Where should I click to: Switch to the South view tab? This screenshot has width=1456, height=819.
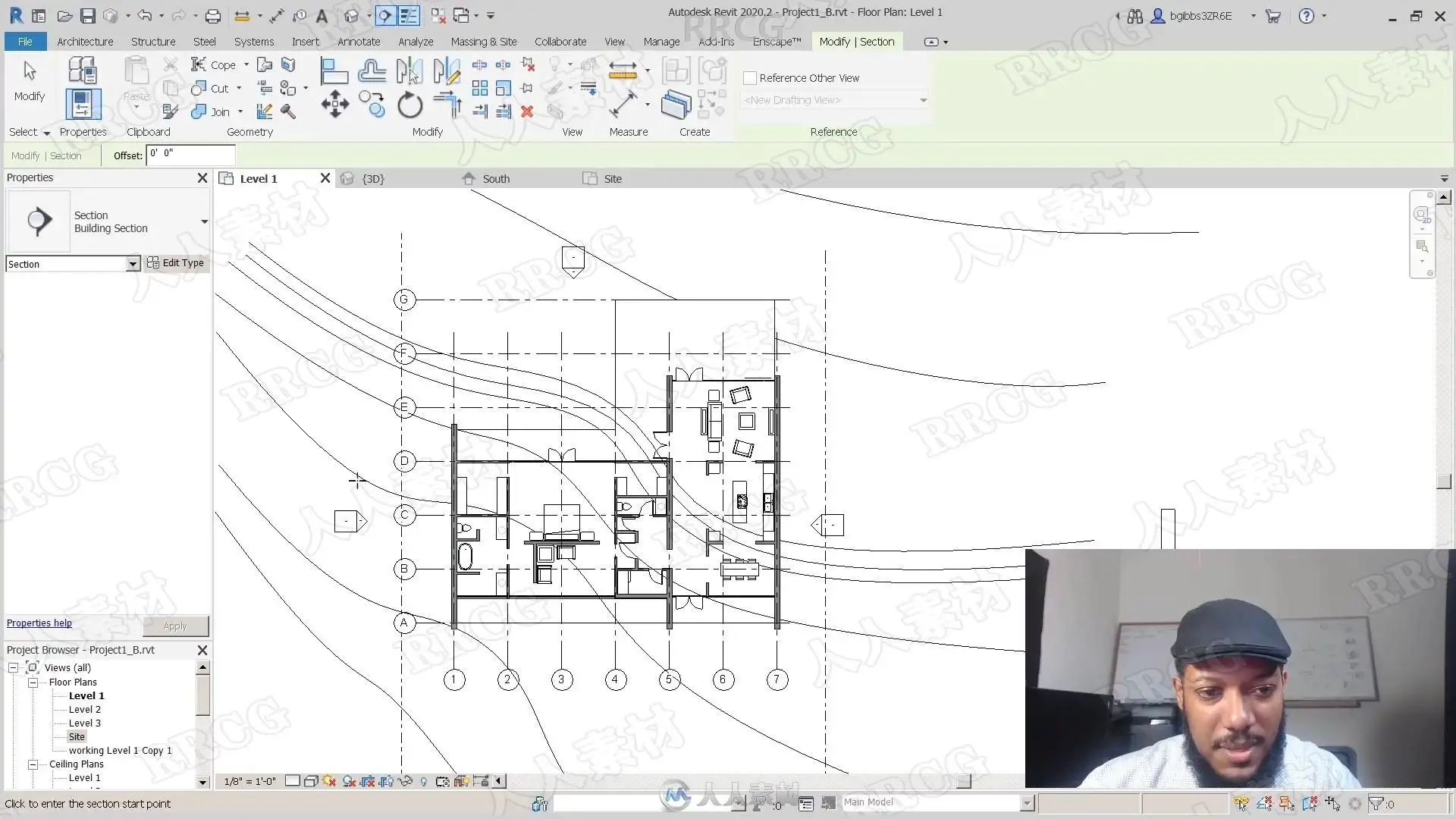click(496, 179)
